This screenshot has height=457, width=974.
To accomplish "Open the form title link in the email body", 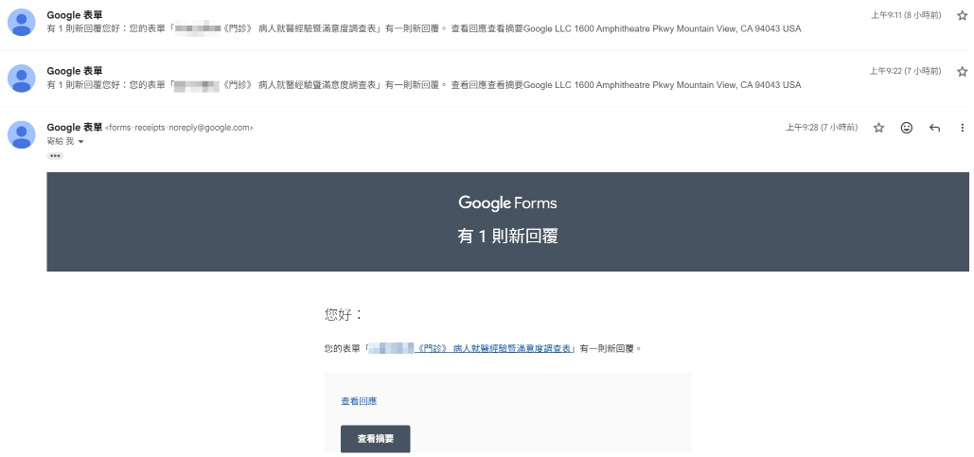I will point(470,349).
